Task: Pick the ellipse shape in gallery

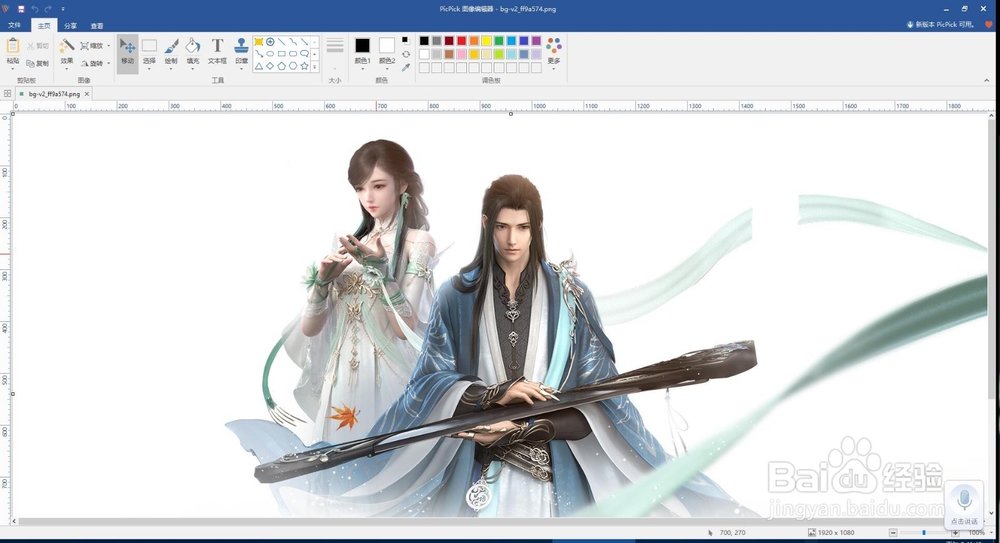Action: (x=270, y=54)
